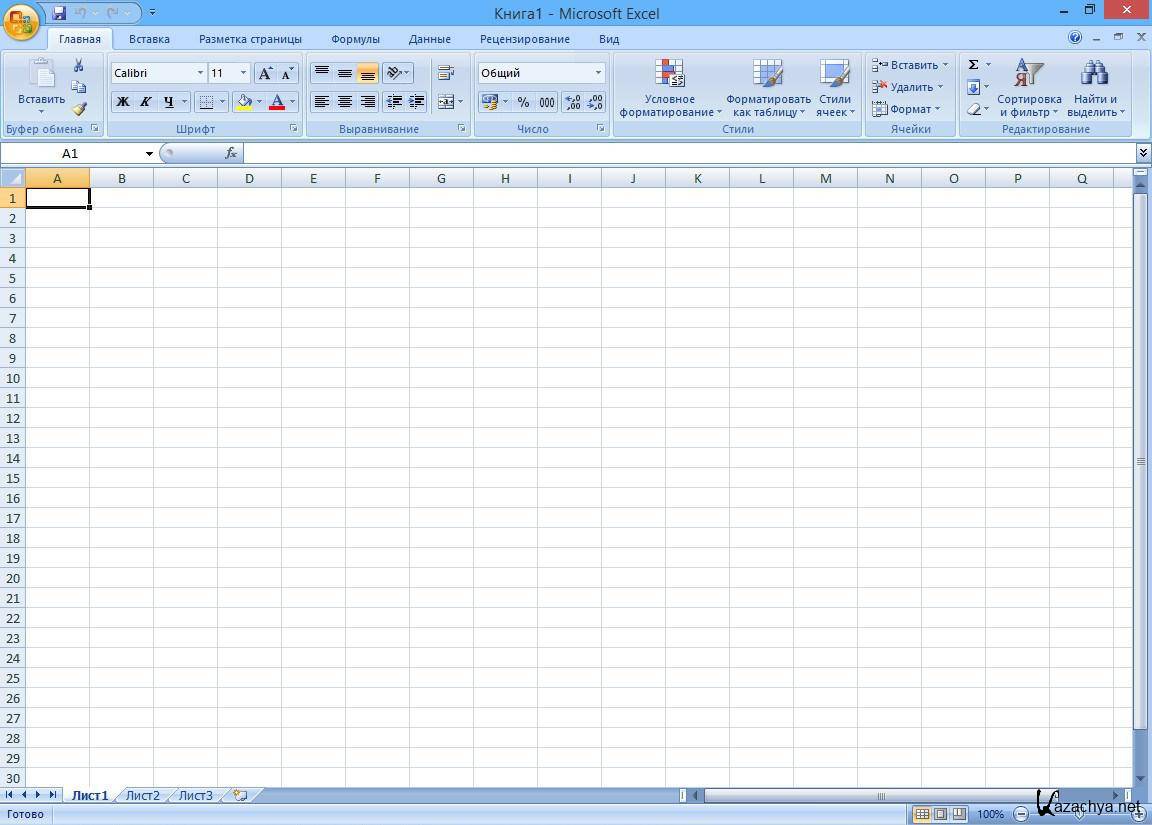
Task: Select column D header
Action: point(249,178)
